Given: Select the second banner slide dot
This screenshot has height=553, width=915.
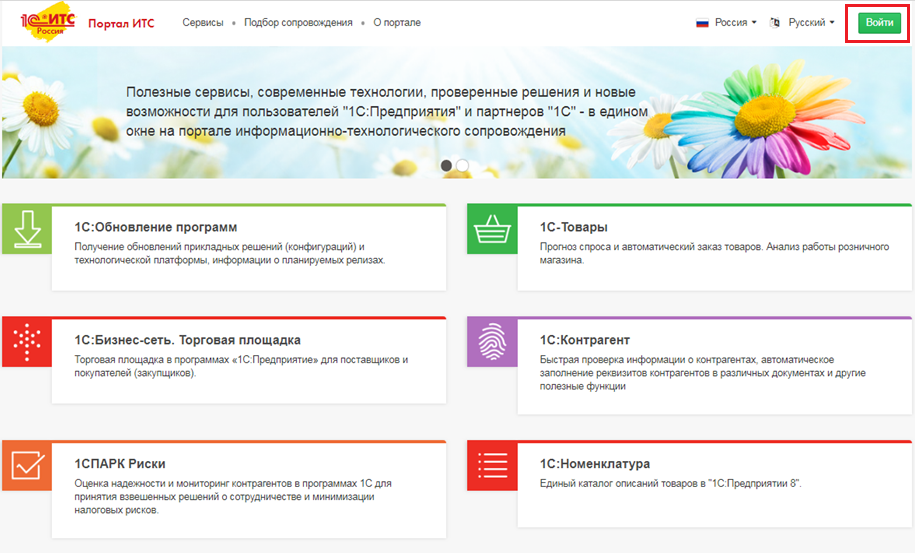Looking at the screenshot, I should click(x=462, y=166).
